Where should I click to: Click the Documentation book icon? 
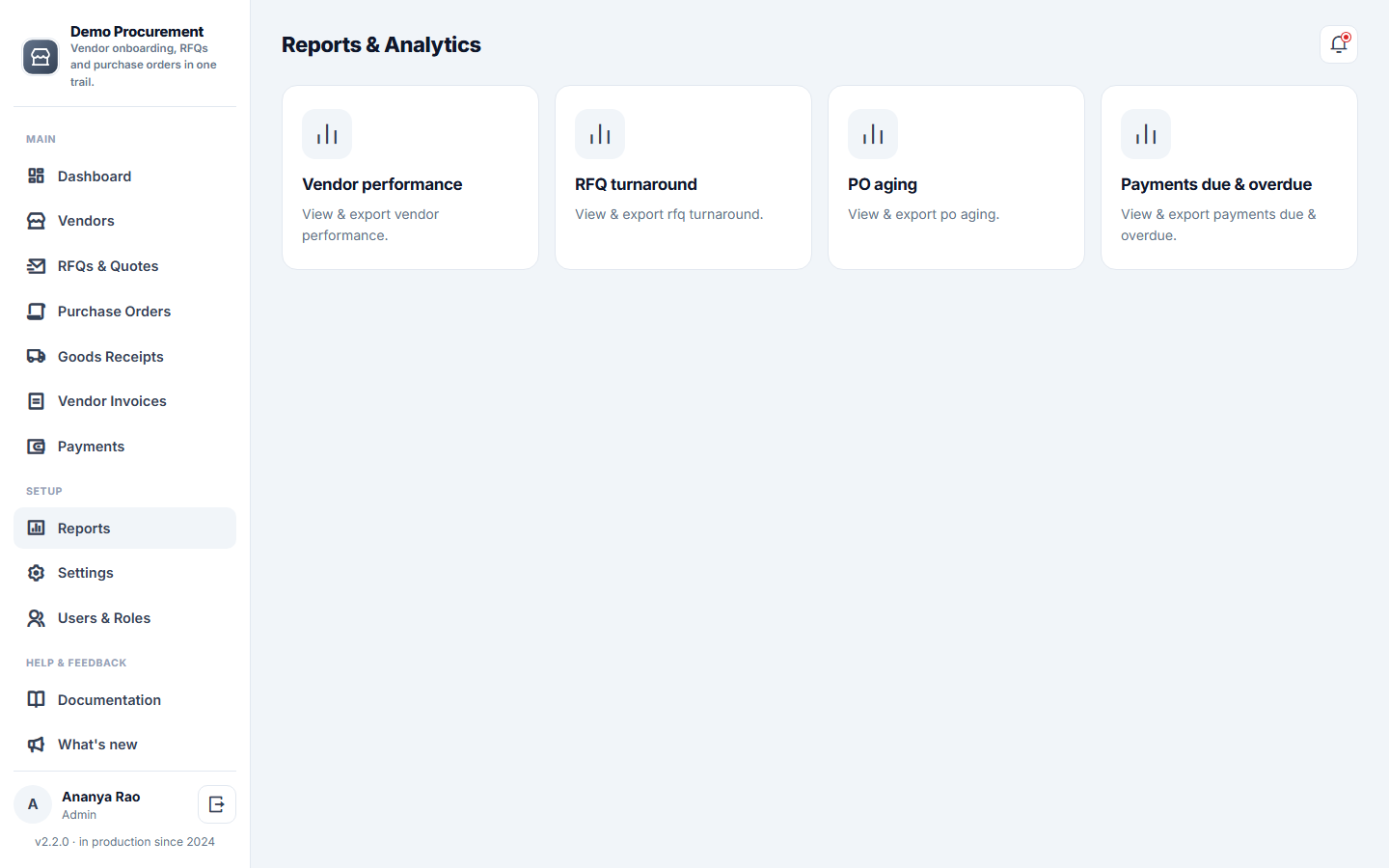click(36, 699)
